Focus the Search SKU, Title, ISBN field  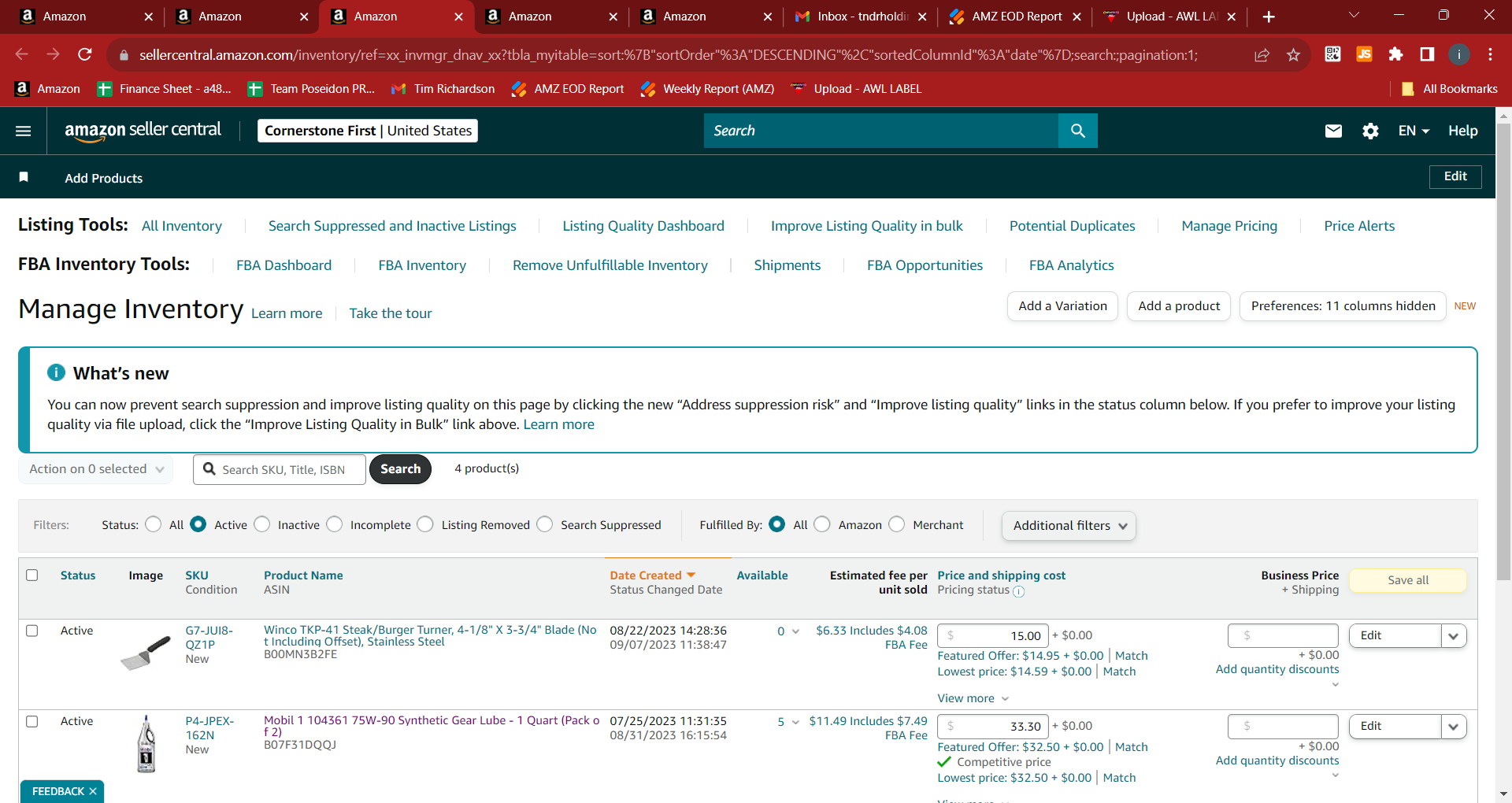pyautogui.click(x=280, y=469)
